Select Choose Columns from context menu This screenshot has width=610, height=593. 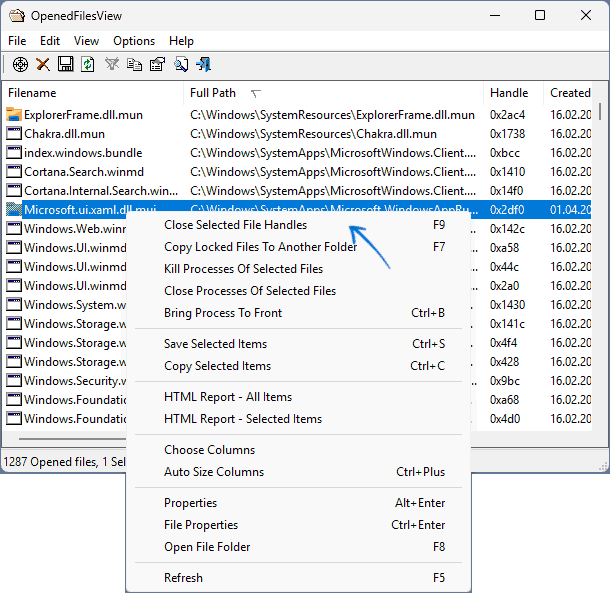click(209, 450)
